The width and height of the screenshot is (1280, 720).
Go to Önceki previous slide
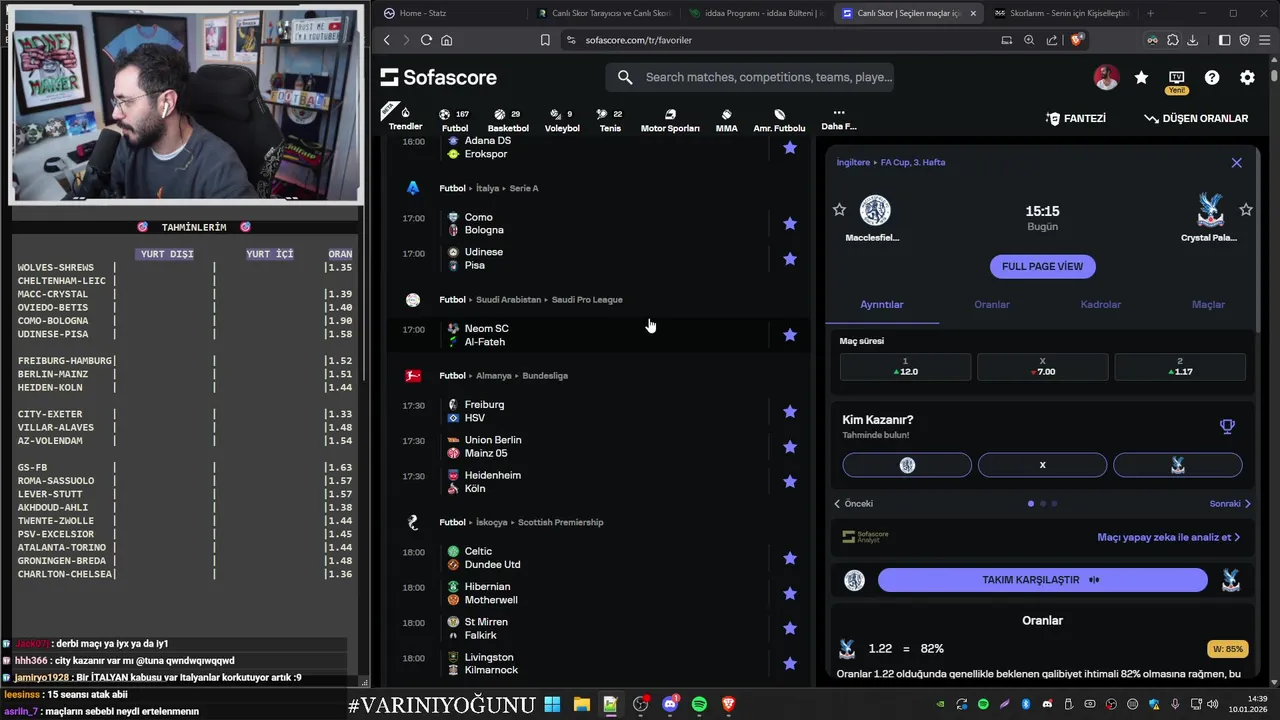pos(853,503)
